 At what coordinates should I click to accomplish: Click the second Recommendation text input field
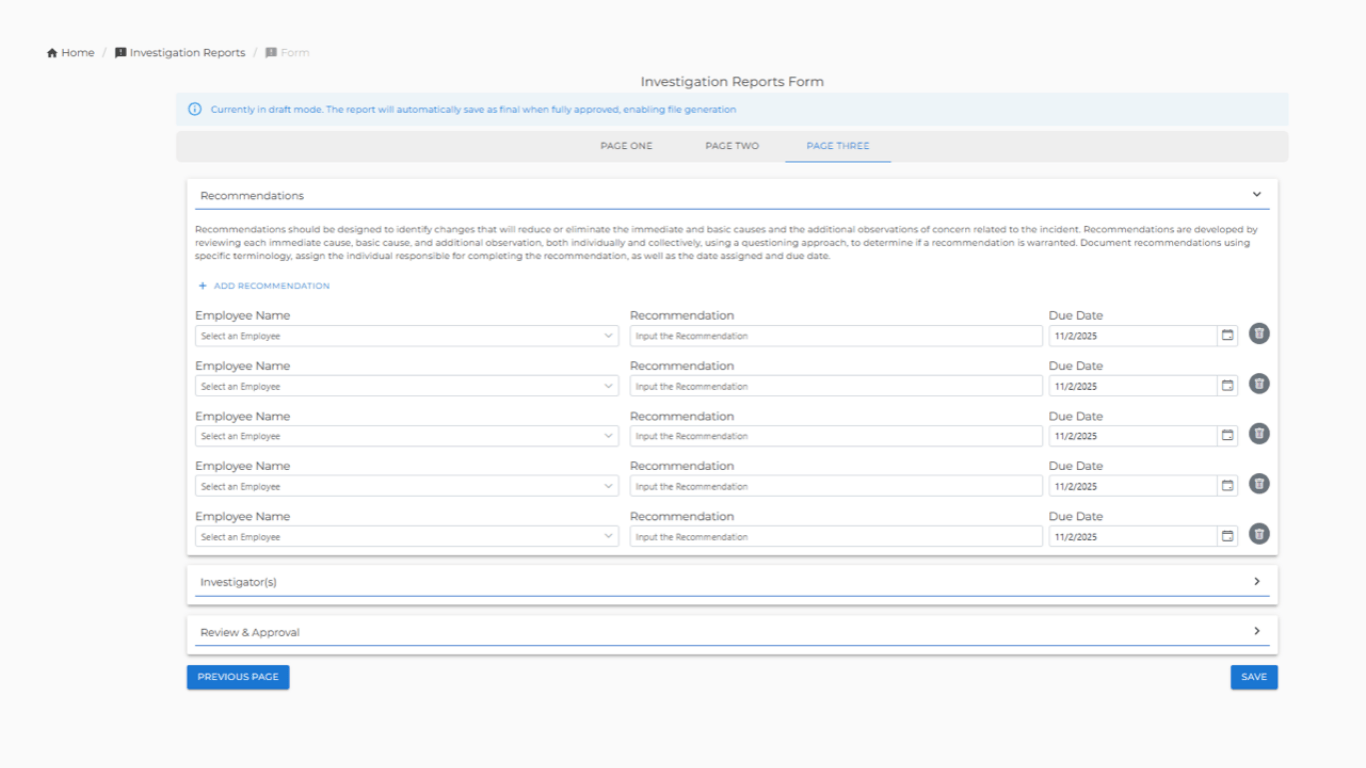click(835, 386)
